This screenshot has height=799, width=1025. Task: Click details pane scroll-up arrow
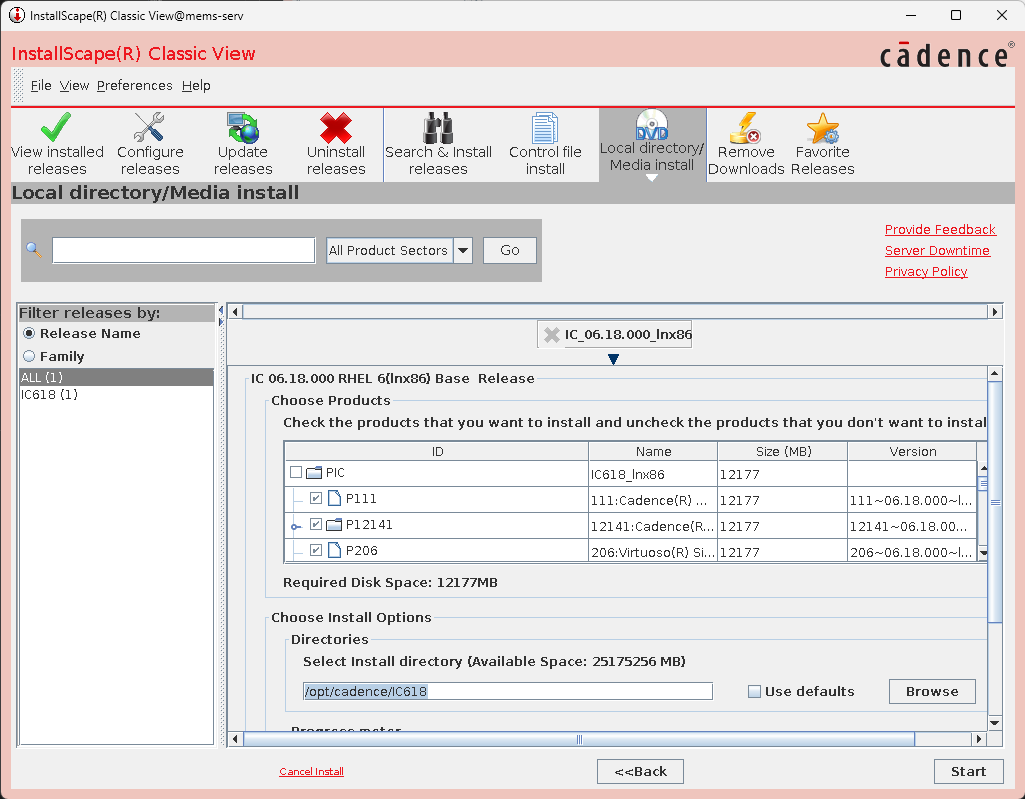[x=995, y=373]
